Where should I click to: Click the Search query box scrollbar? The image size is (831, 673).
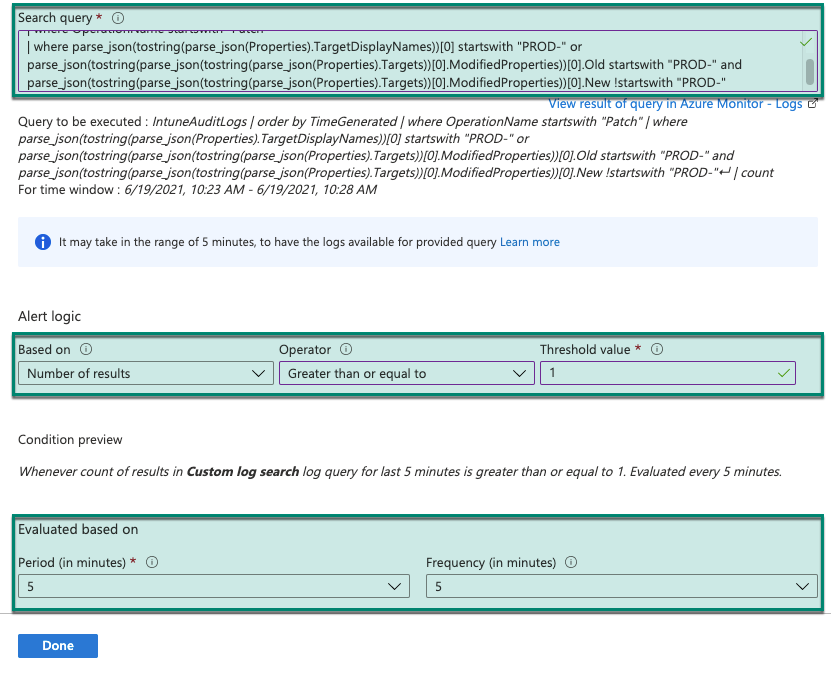click(x=810, y=72)
